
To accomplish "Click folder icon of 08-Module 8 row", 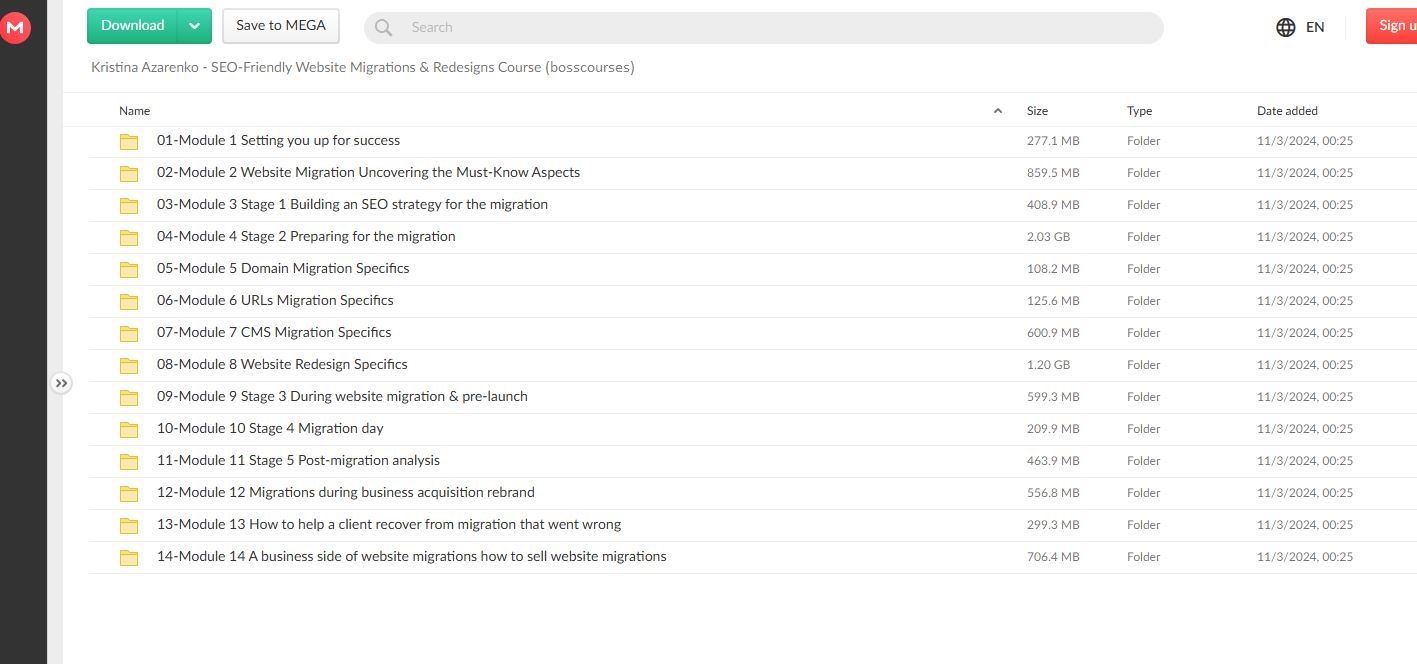I will [x=129, y=366].
